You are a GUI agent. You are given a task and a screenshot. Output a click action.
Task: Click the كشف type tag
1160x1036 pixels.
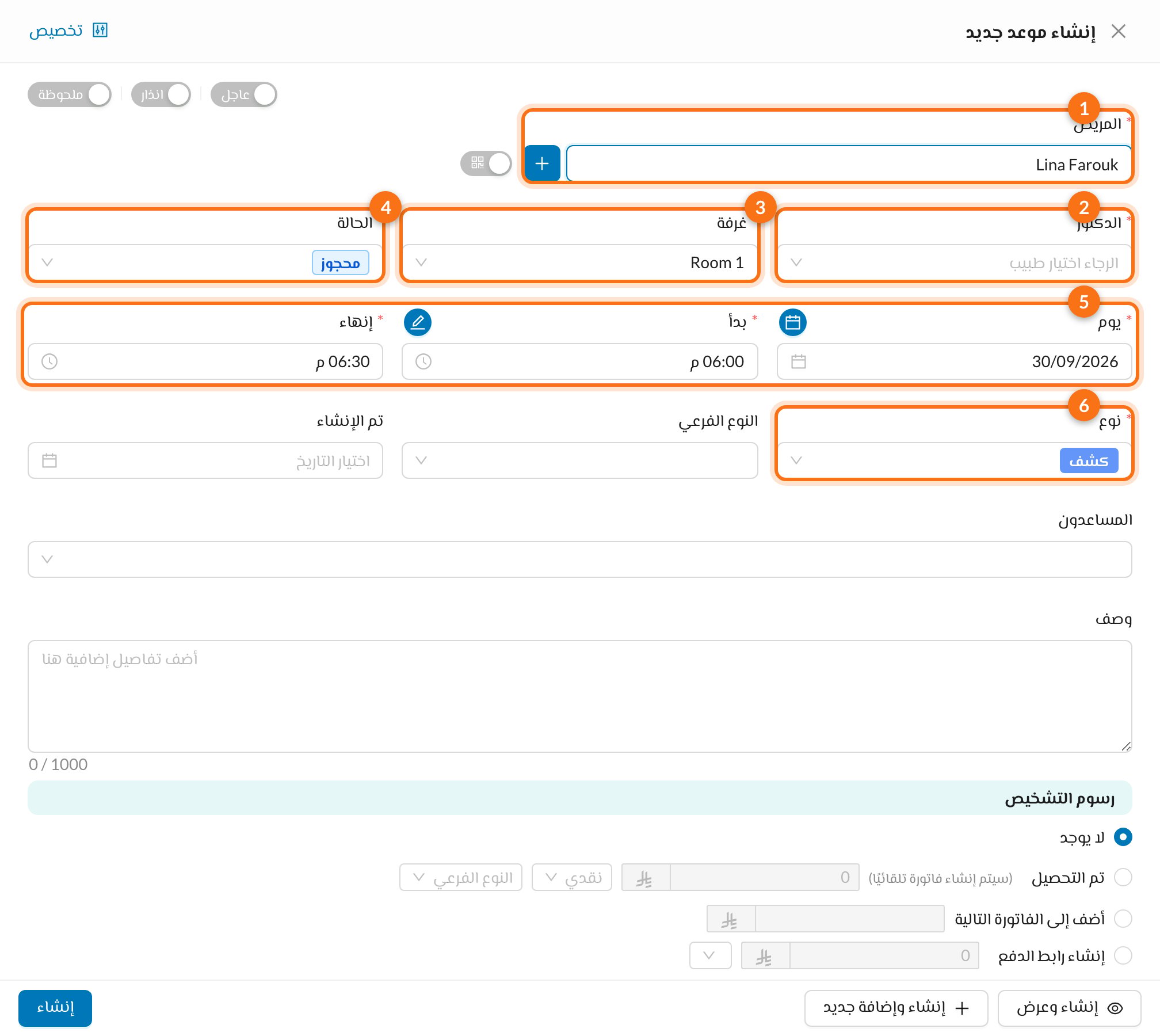click(1089, 460)
